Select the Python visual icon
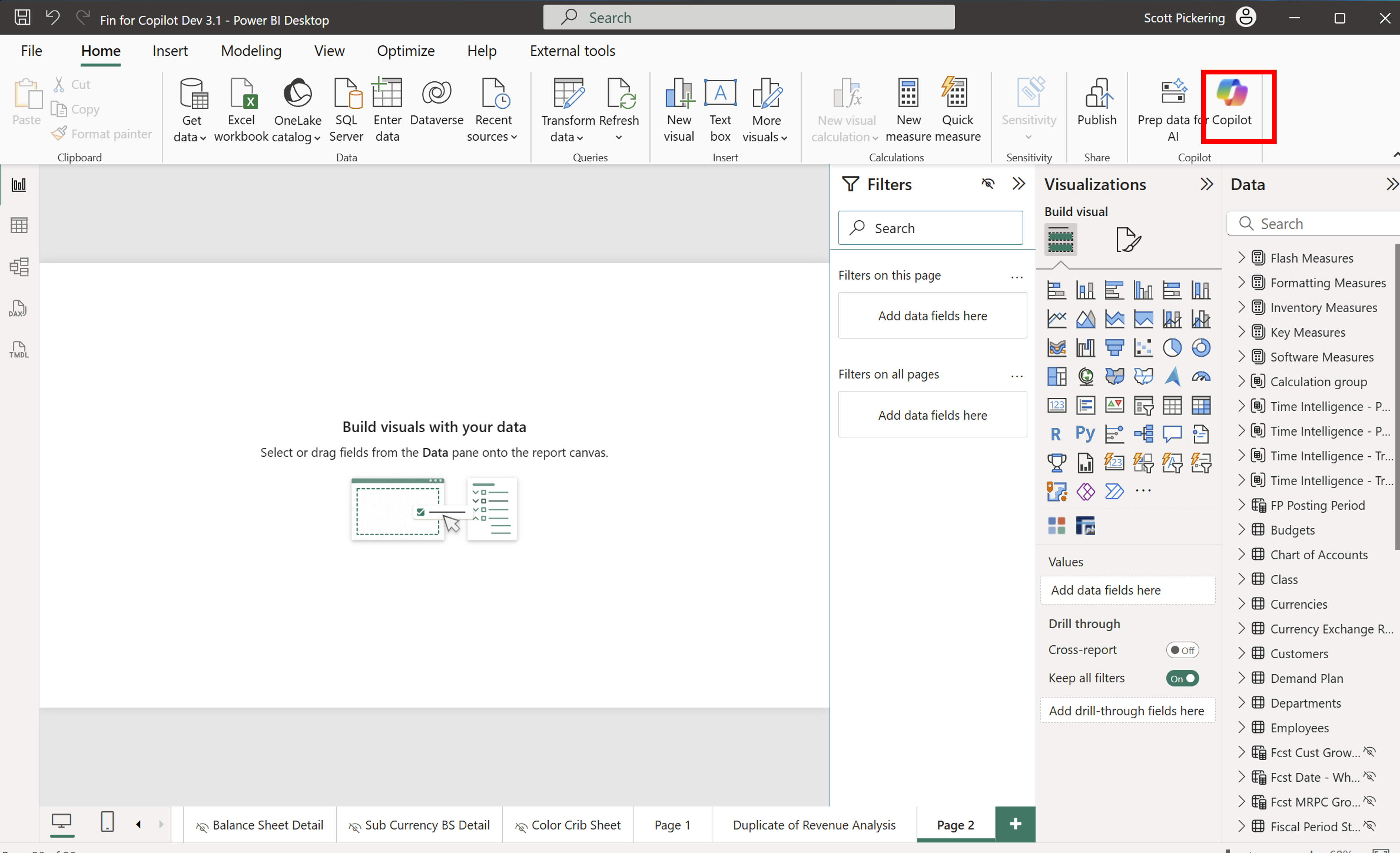 coord(1085,434)
